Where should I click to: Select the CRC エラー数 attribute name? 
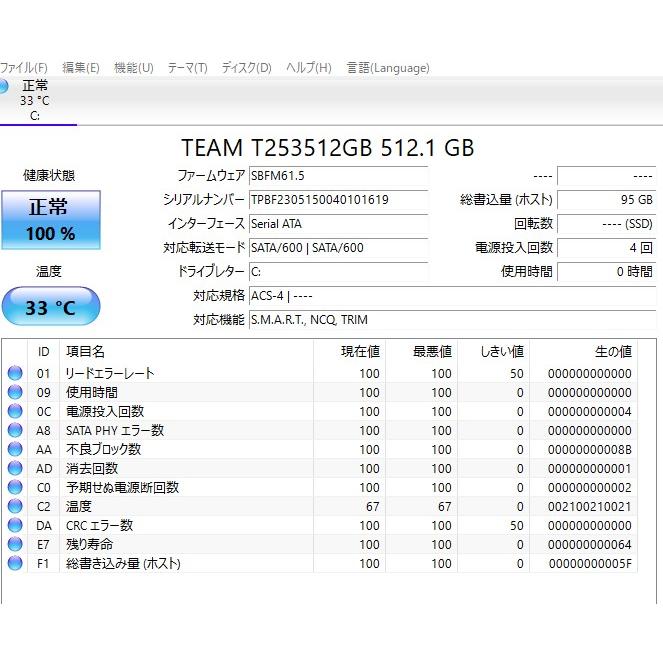pyautogui.click(x=99, y=526)
